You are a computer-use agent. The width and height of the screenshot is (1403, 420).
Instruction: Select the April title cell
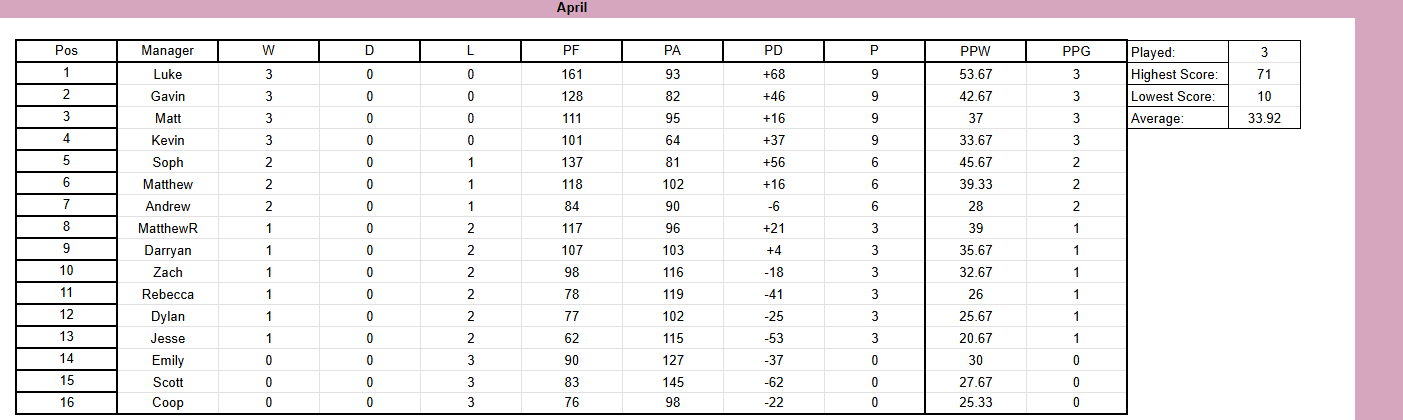click(572, 8)
